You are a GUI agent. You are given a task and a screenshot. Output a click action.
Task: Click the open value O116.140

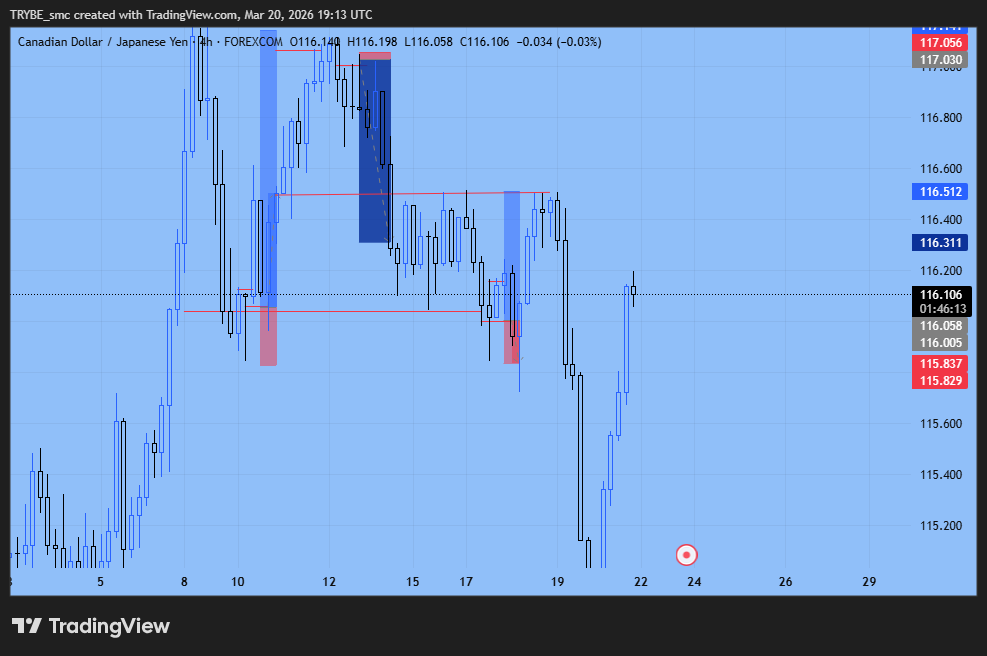pyautogui.click(x=315, y=42)
